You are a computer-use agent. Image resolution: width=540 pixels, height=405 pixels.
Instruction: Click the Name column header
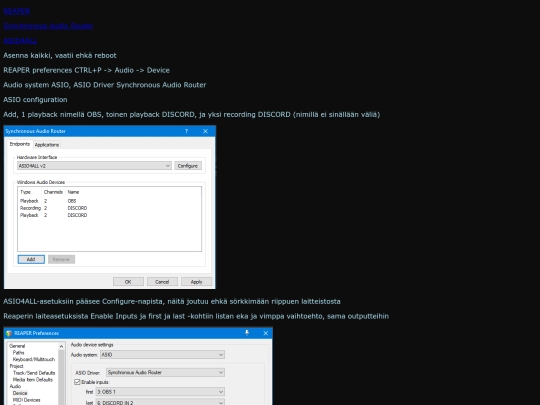point(73,192)
